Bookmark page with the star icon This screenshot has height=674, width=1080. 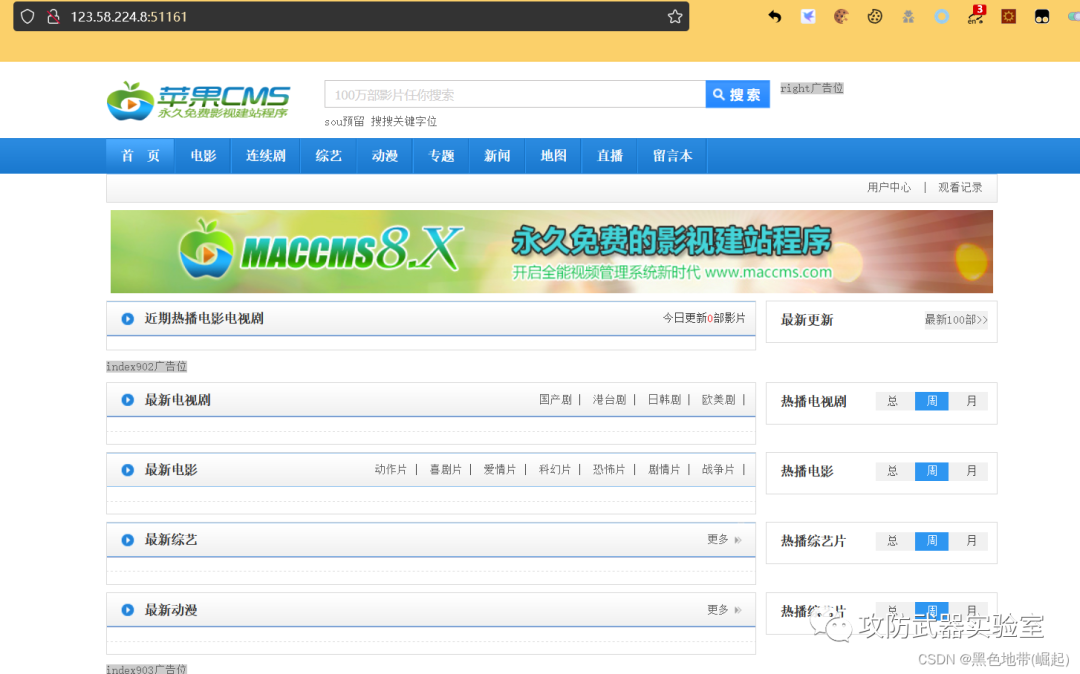(675, 17)
